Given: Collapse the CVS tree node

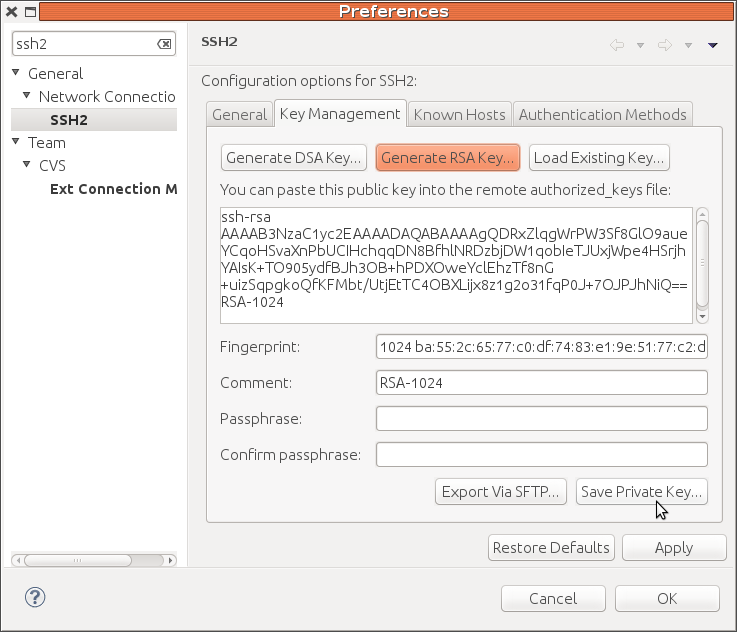Looking at the screenshot, I should [x=27, y=164].
